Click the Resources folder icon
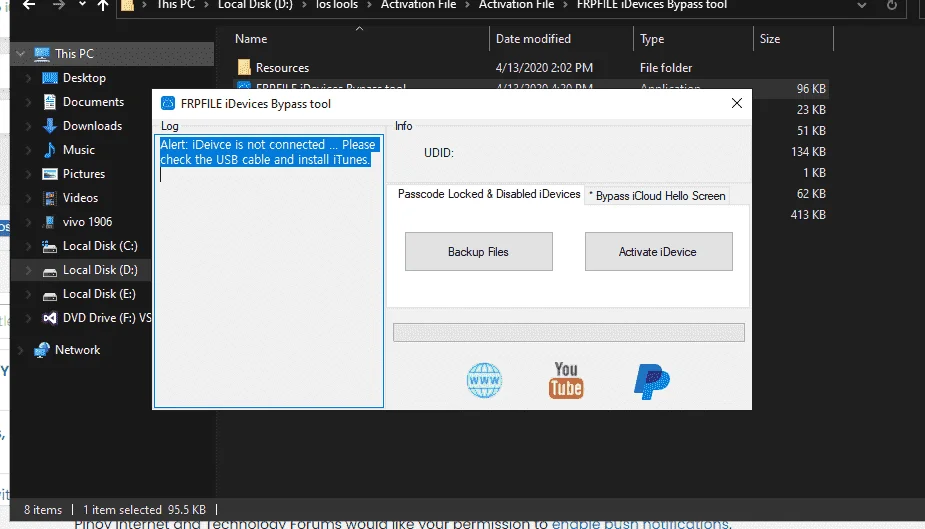The image size is (925, 529). pos(244,67)
